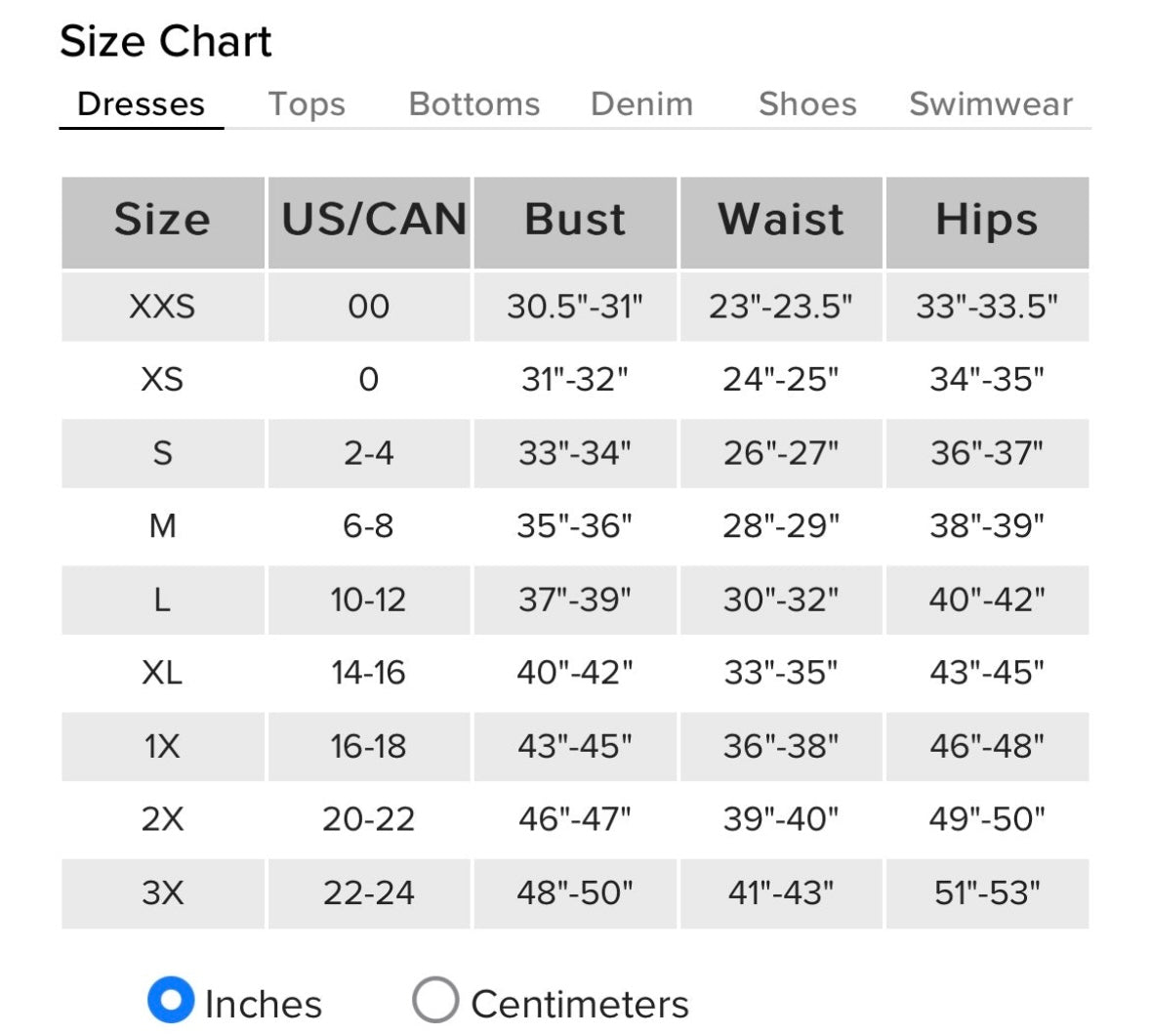Switch to the Bottoms tab
Viewport: 1151px width, 1036px height.
coord(473,104)
